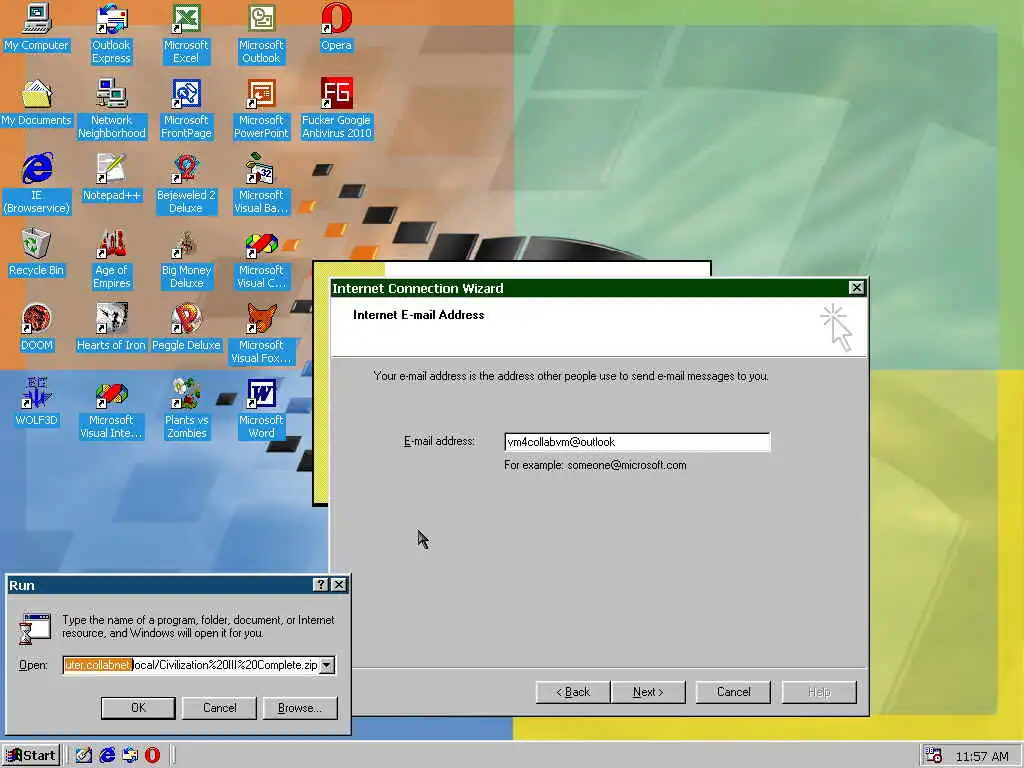
Task: Click Next in Internet Connection Wizard
Action: 648,692
